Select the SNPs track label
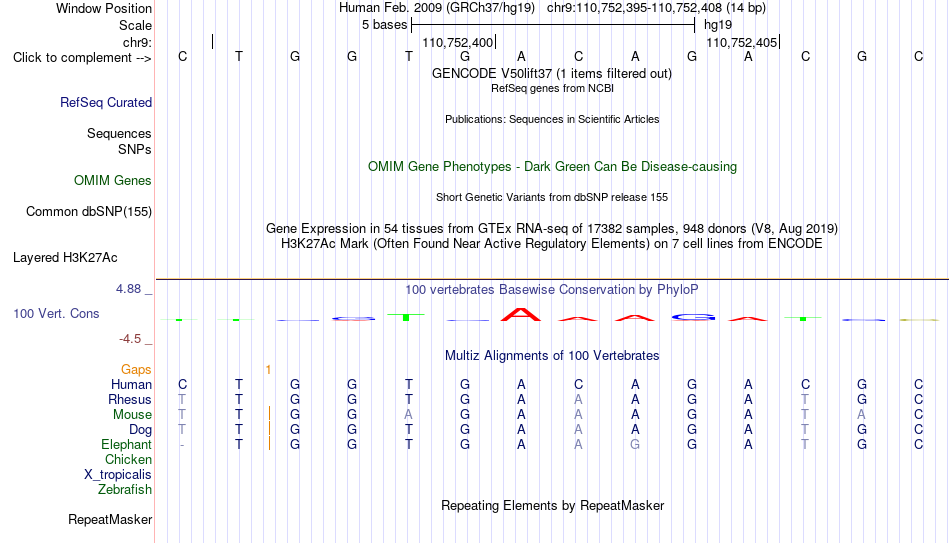Screen dimensions: 950x543 click(x=135, y=149)
